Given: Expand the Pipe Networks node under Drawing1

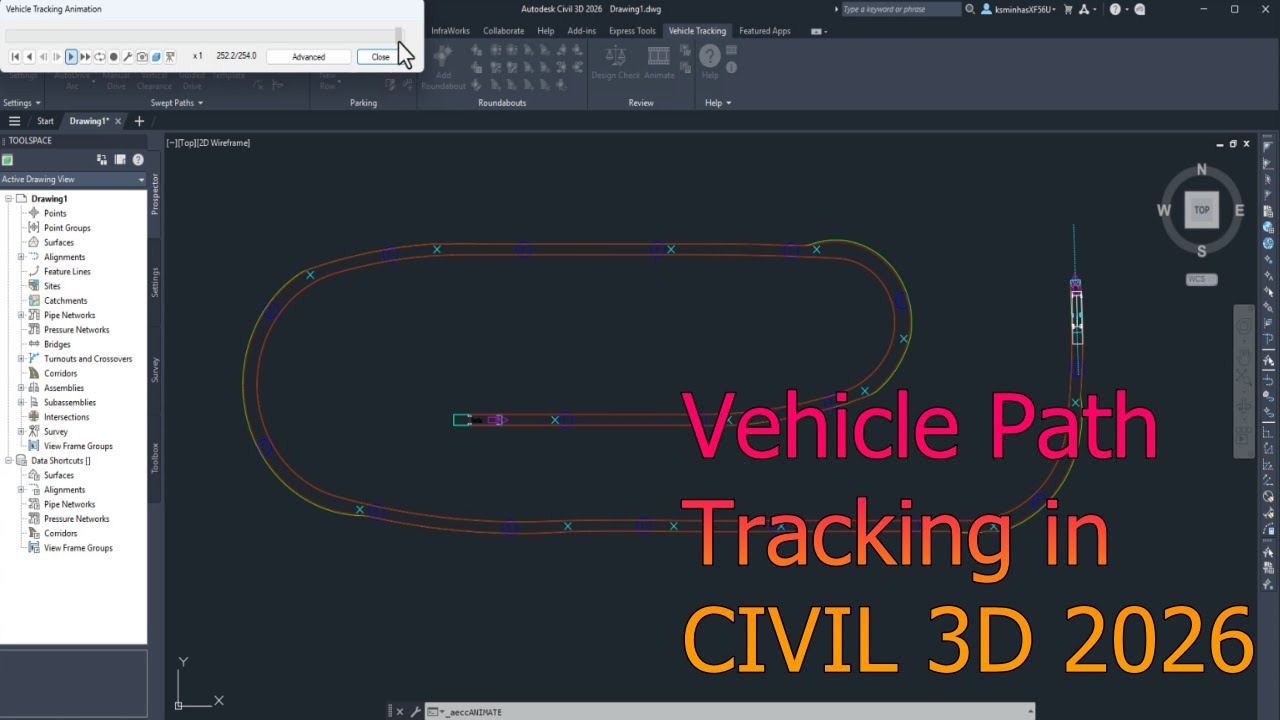Looking at the screenshot, I should point(21,315).
